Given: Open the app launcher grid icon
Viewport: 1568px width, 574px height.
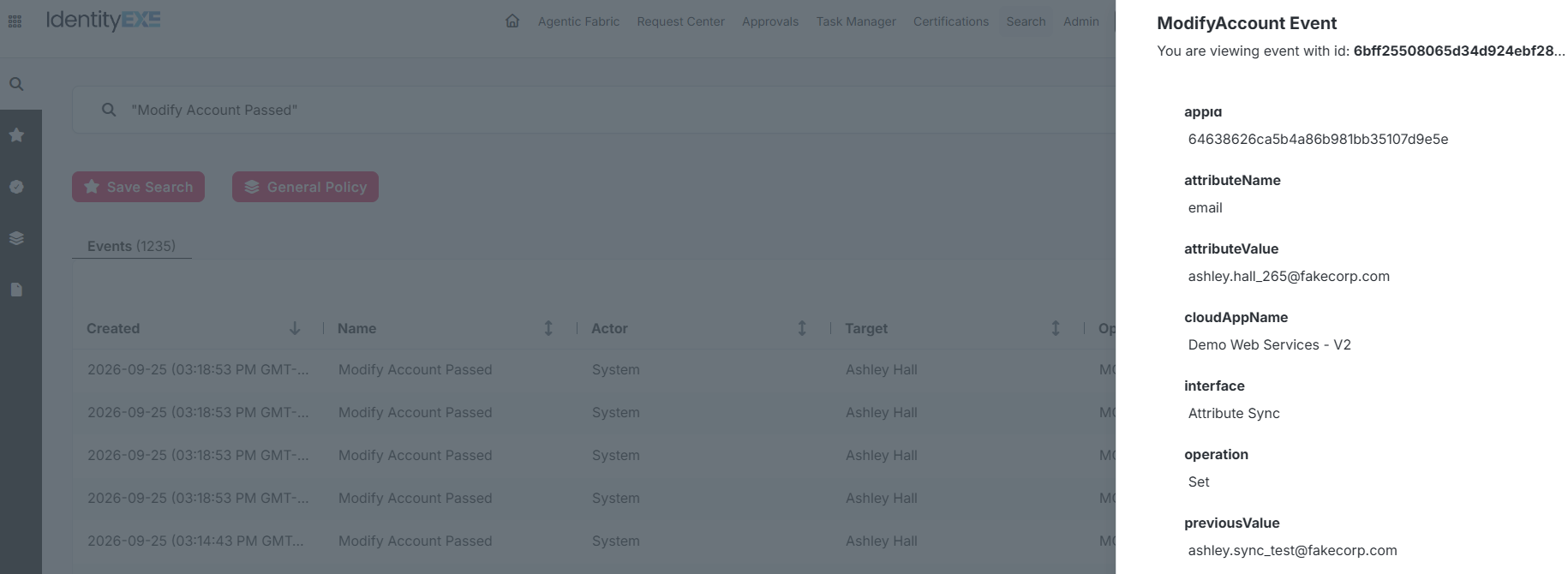Looking at the screenshot, I should click(x=15, y=21).
